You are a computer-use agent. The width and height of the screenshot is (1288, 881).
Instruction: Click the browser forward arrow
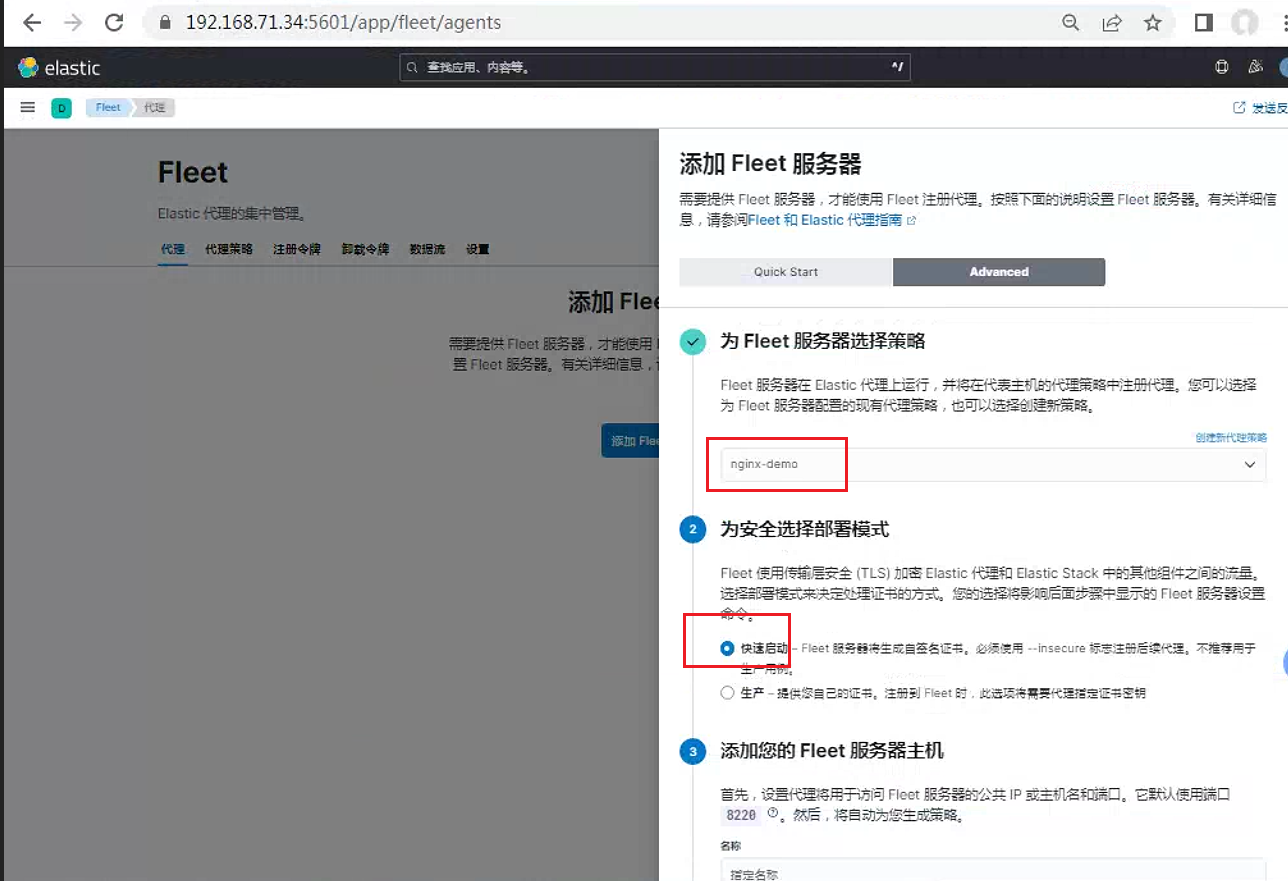click(72, 22)
